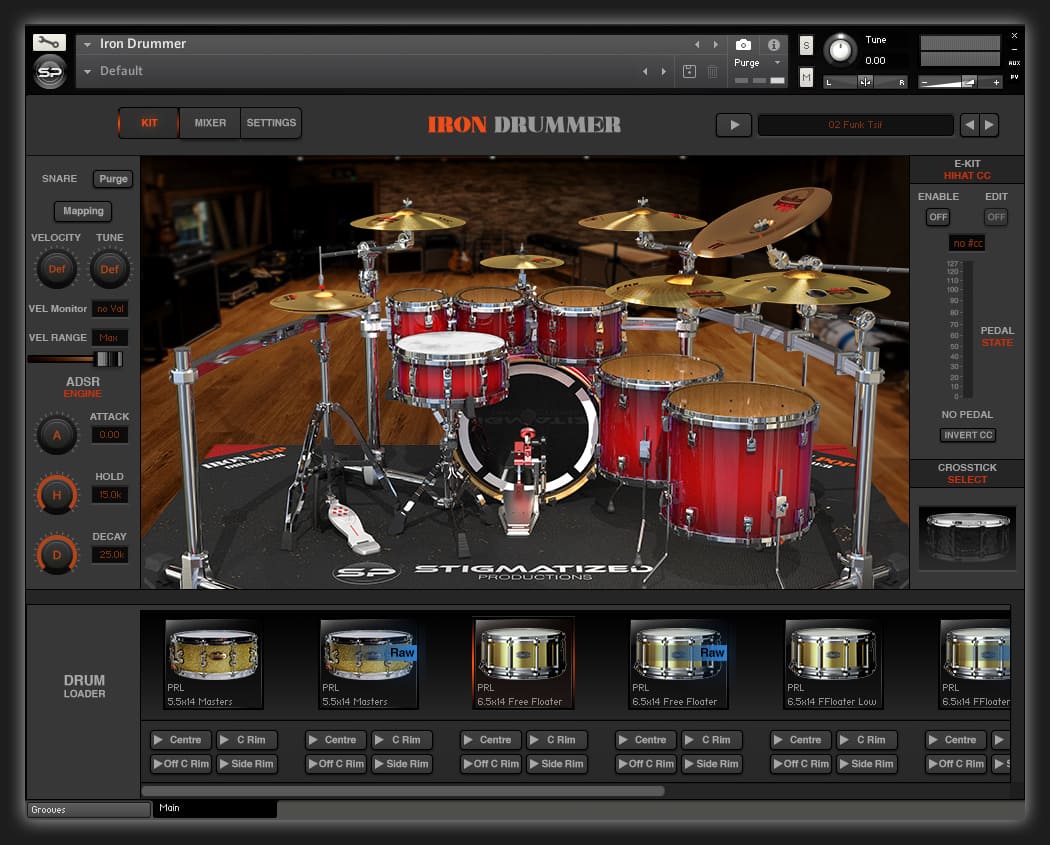Adjust the pan L-R slider

[x=865, y=82]
